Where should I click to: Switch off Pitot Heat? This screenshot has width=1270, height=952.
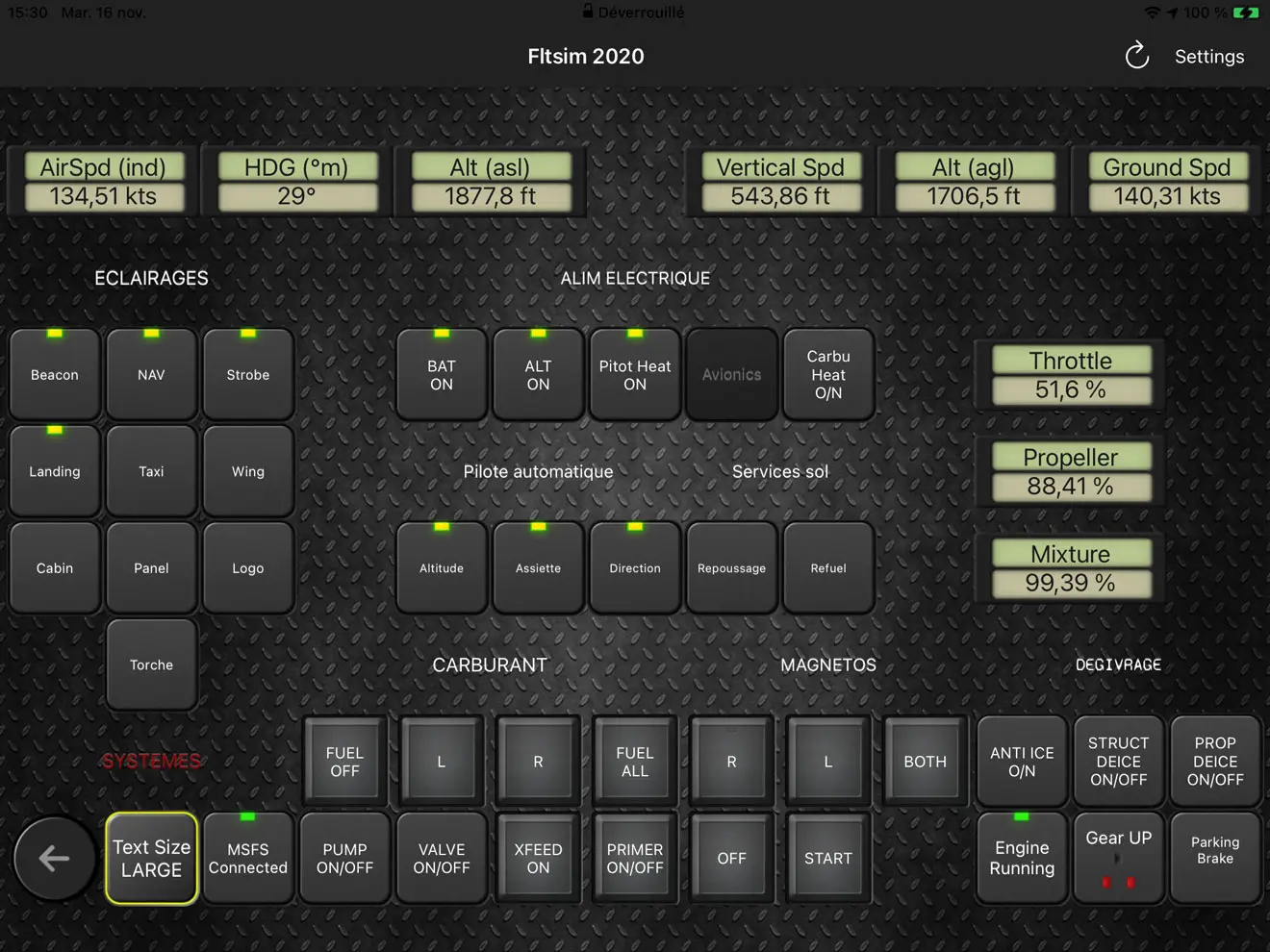(635, 374)
